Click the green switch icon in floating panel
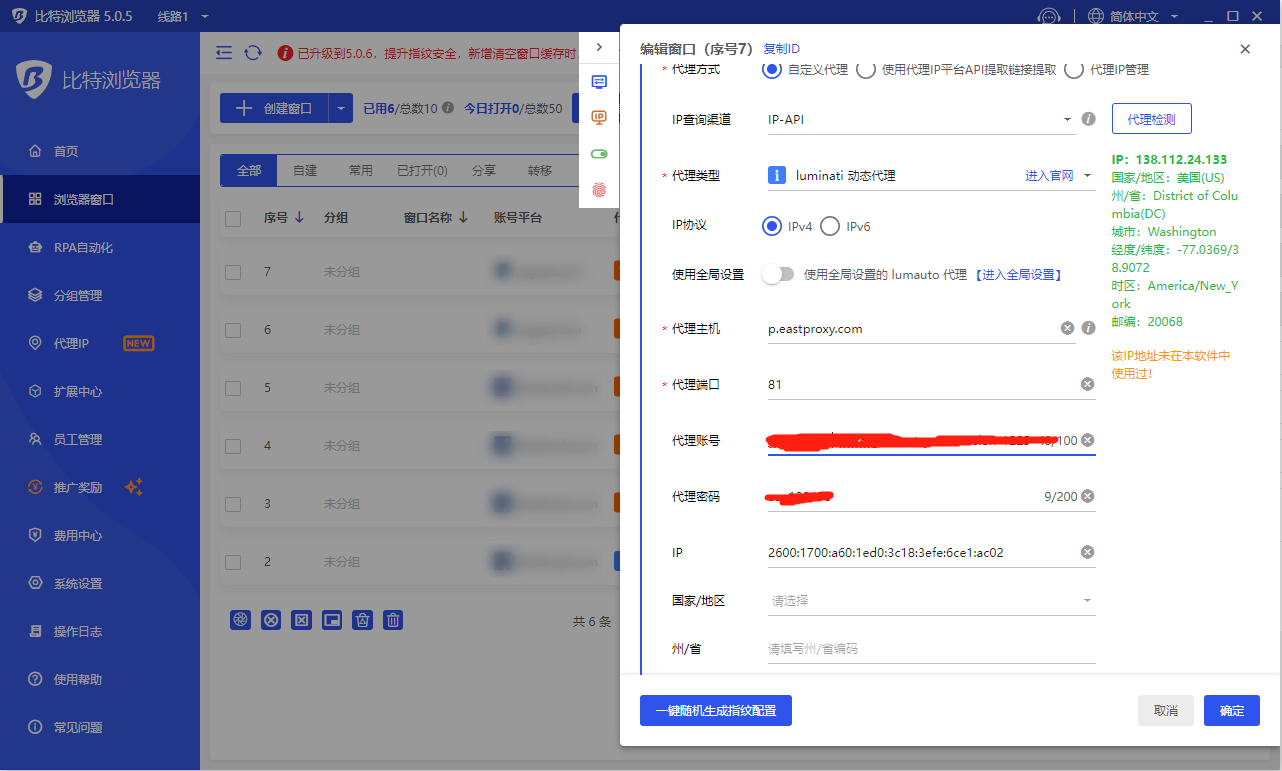This screenshot has width=1282, height=771. coord(599,154)
